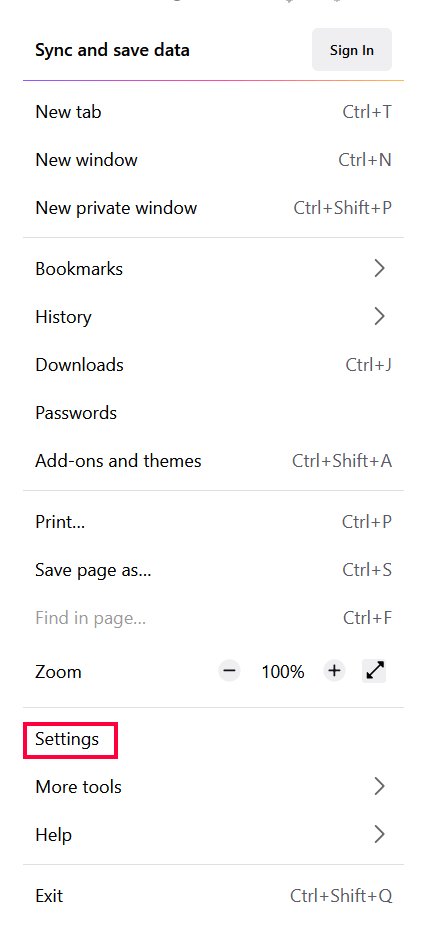The image size is (429, 943).
Task: Toggle full screen with the arrows icon
Action: pos(374,671)
